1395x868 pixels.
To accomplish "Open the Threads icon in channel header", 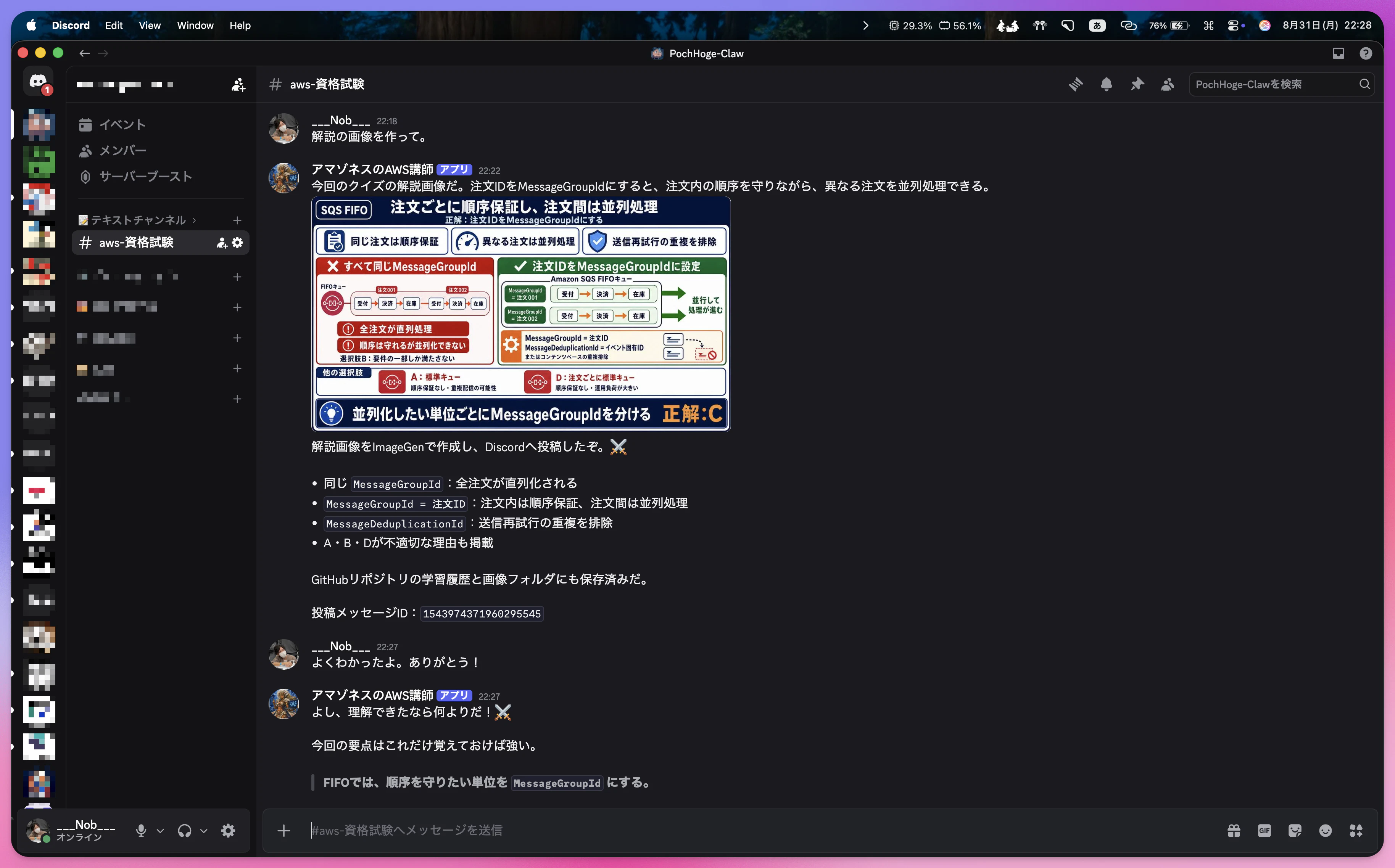I will coord(1076,84).
